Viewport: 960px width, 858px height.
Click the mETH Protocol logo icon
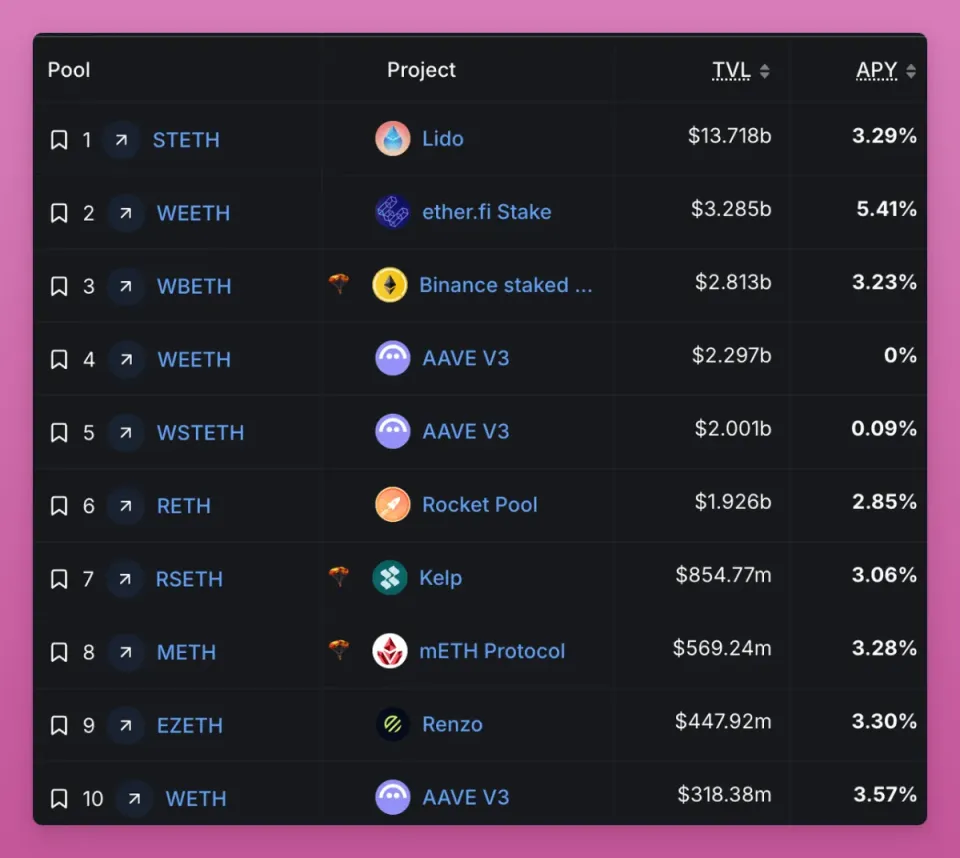point(390,651)
